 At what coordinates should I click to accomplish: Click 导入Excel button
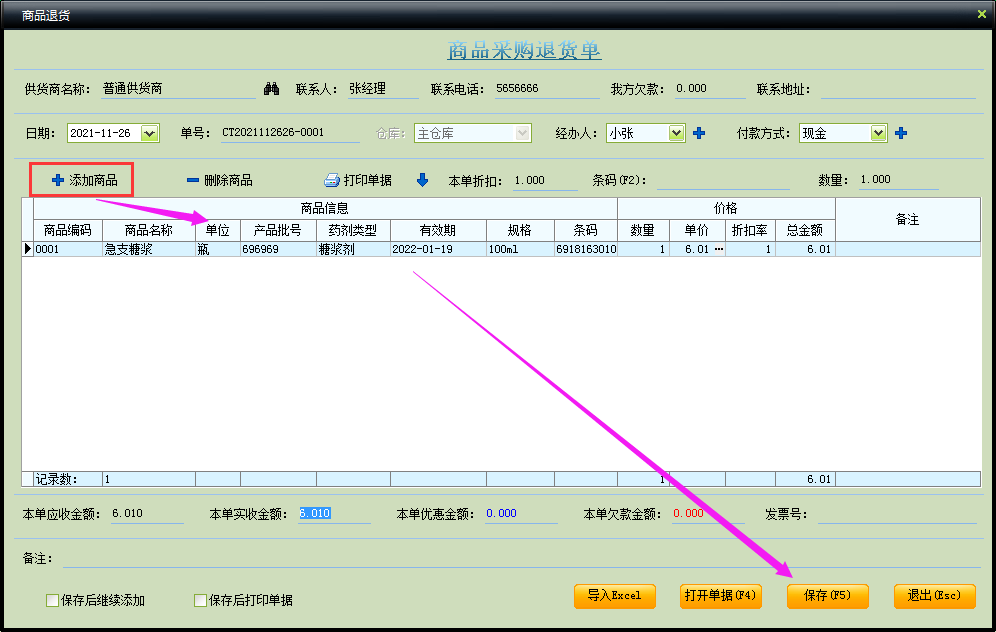(614, 596)
